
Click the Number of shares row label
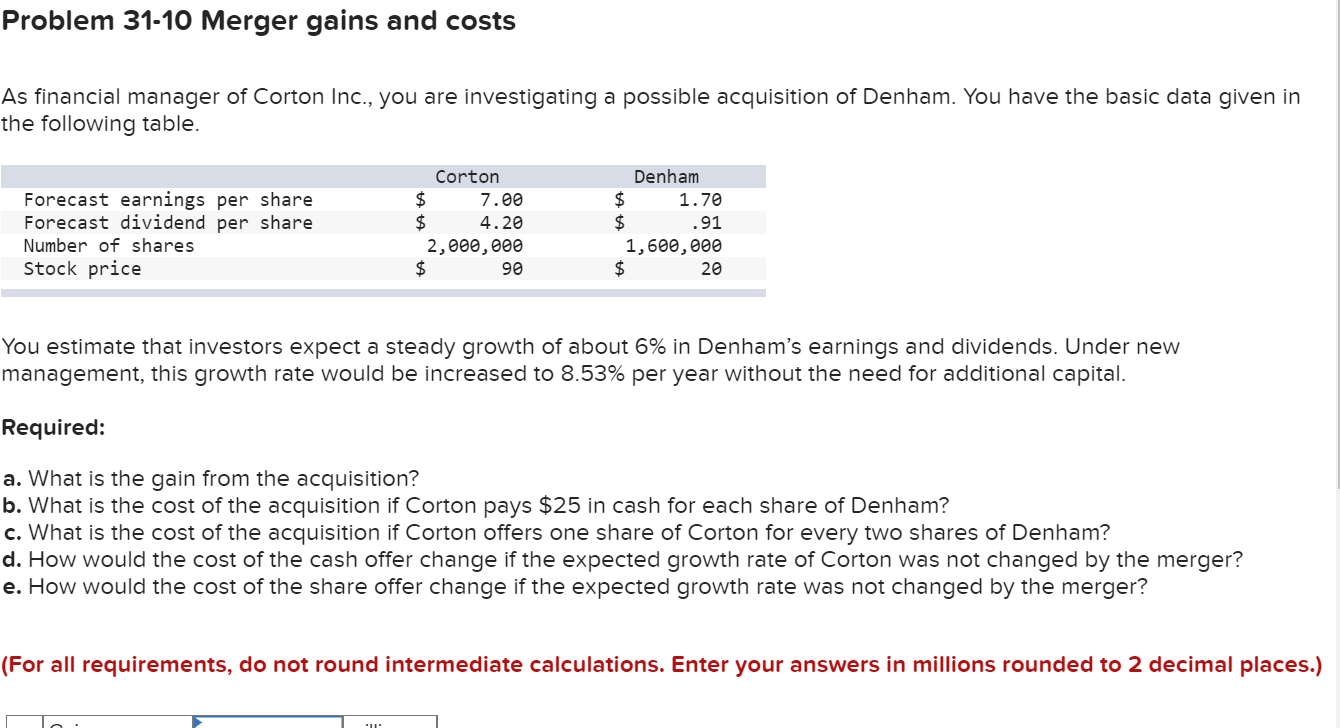click(x=109, y=246)
